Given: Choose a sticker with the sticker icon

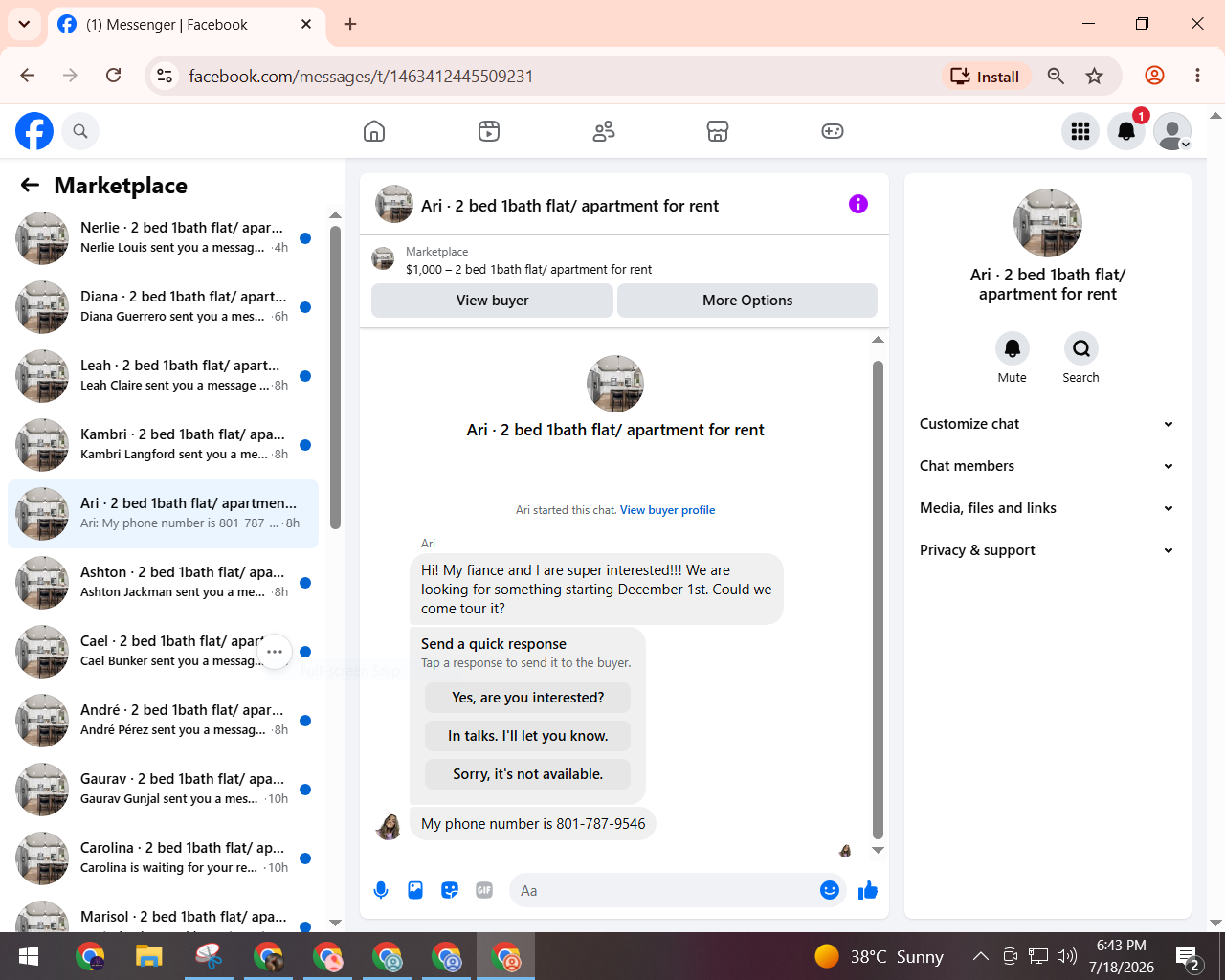Looking at the screenshot, I should click(450, 891).
